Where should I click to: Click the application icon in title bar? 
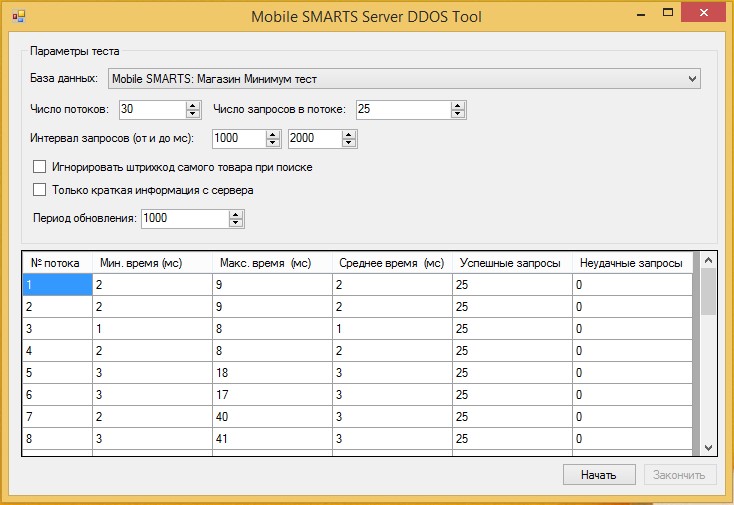[18, 17]
